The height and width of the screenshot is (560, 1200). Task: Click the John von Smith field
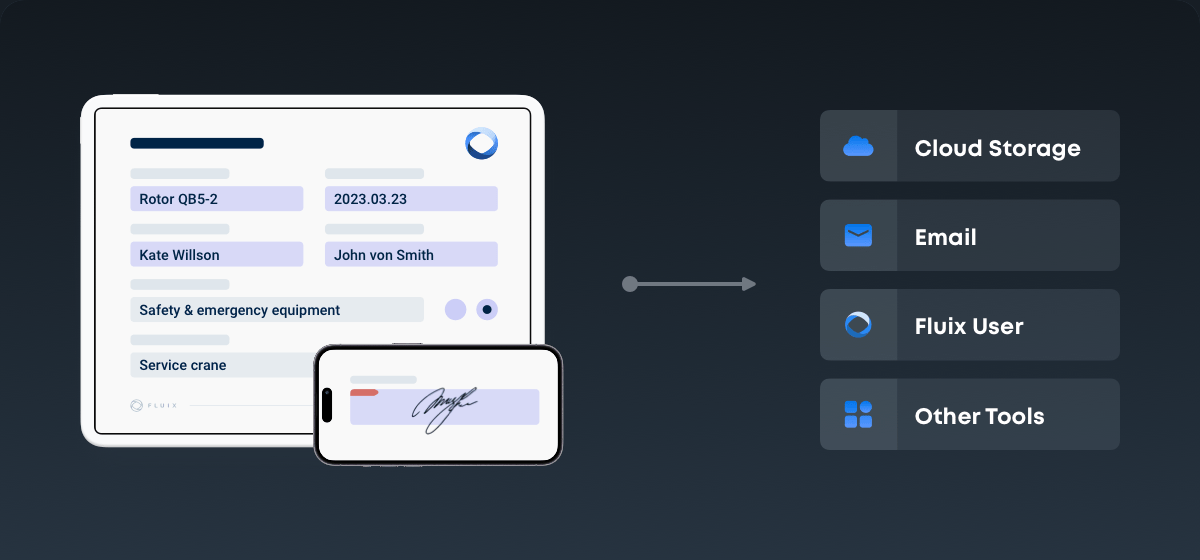coord(411,254)
